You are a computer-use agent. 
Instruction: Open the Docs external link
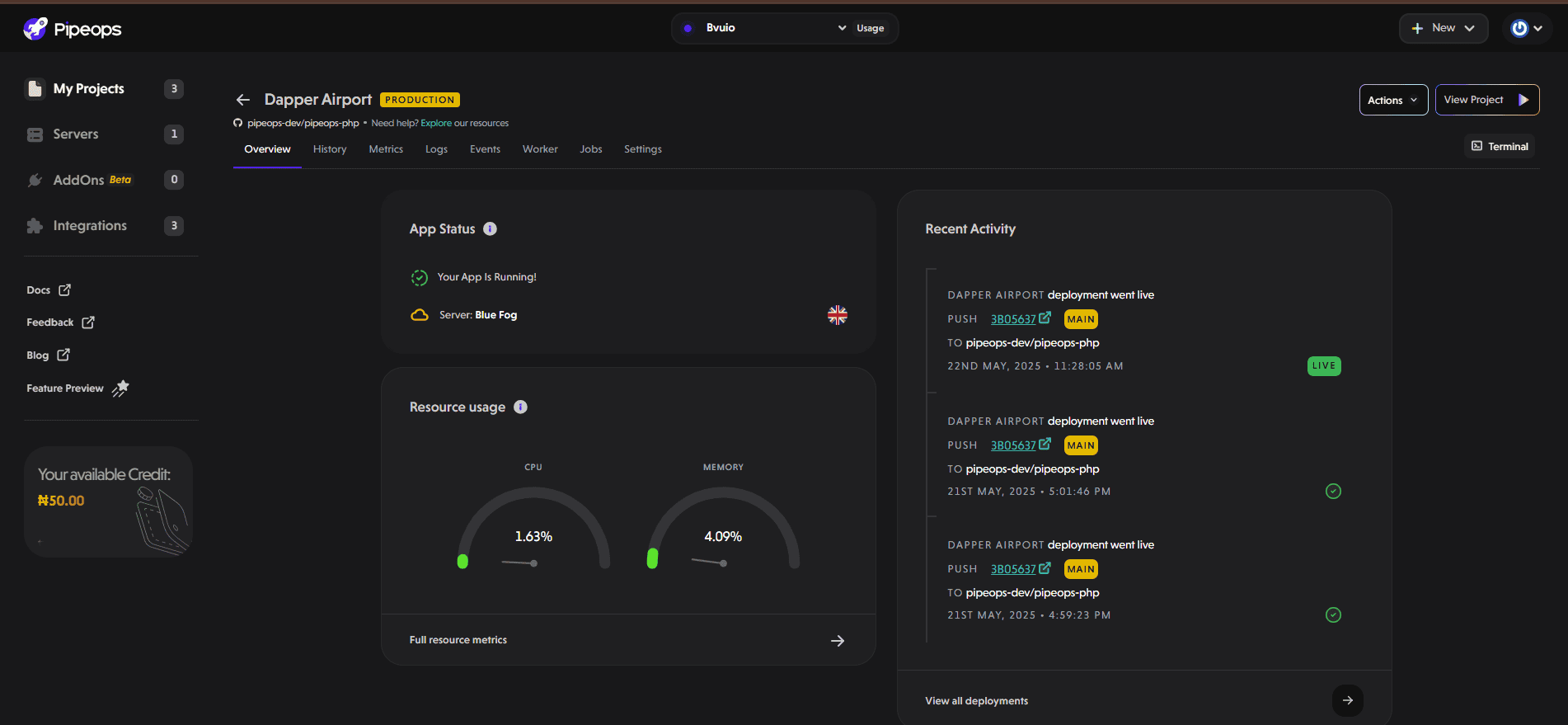pyautogui.click(x=49, y=290)
